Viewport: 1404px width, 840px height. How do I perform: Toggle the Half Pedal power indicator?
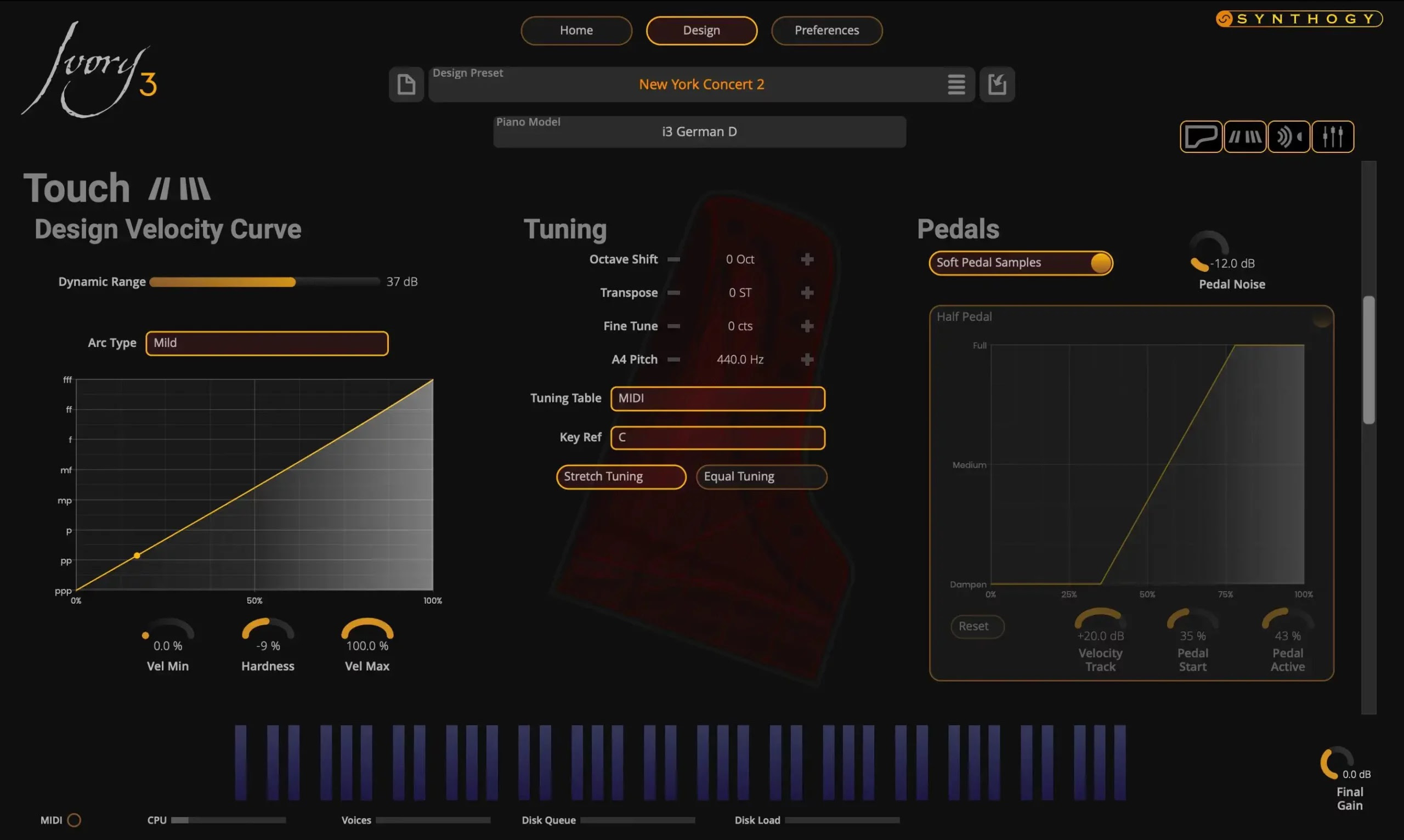(x=1322, y=319)
